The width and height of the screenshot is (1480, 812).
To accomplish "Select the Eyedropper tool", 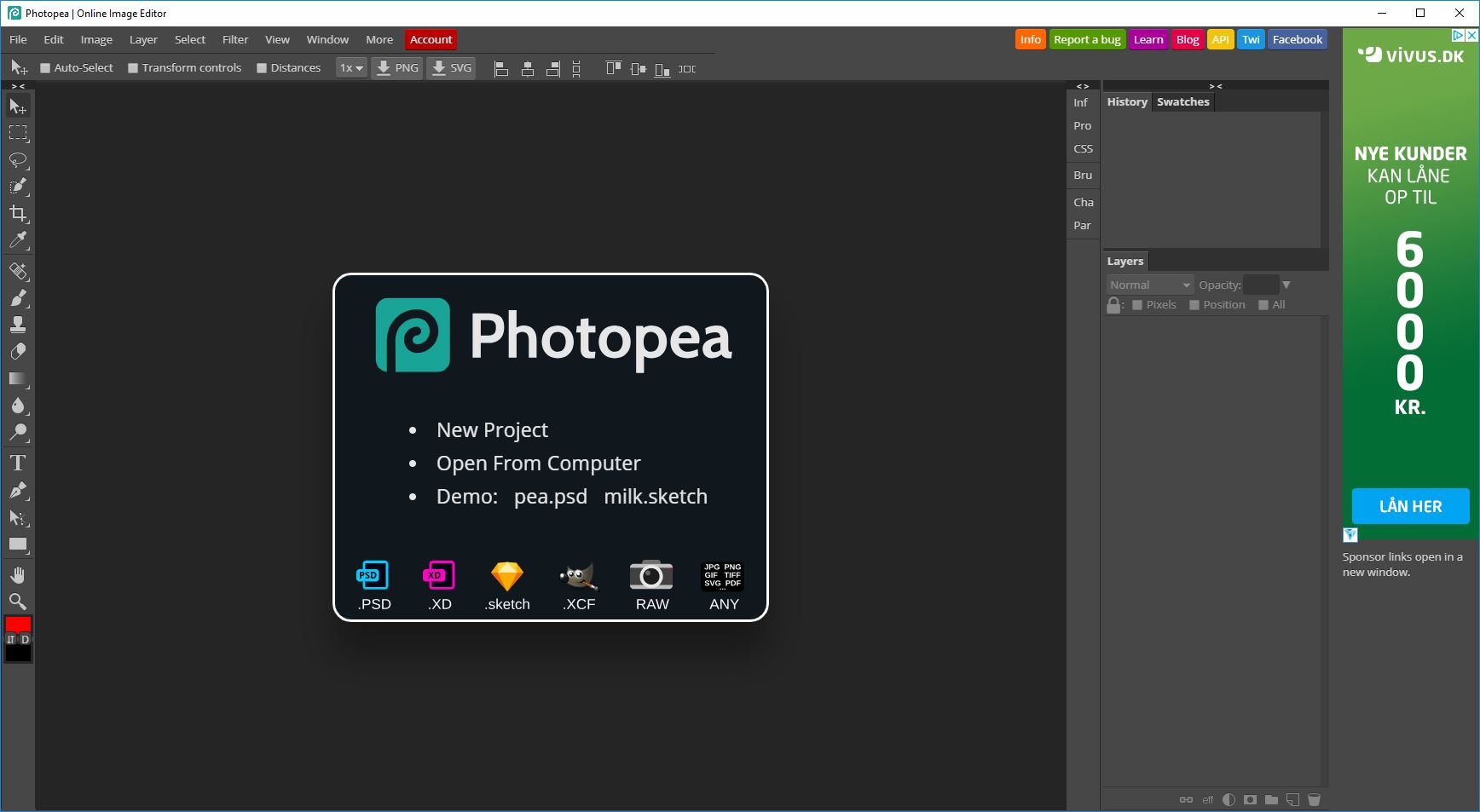I will (18, 240).
